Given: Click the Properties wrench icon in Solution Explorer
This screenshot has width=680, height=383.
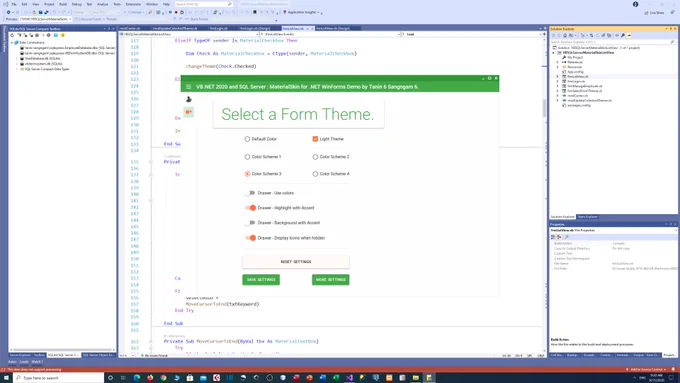Looking at the screenshot, I should [x=623, y=36].
